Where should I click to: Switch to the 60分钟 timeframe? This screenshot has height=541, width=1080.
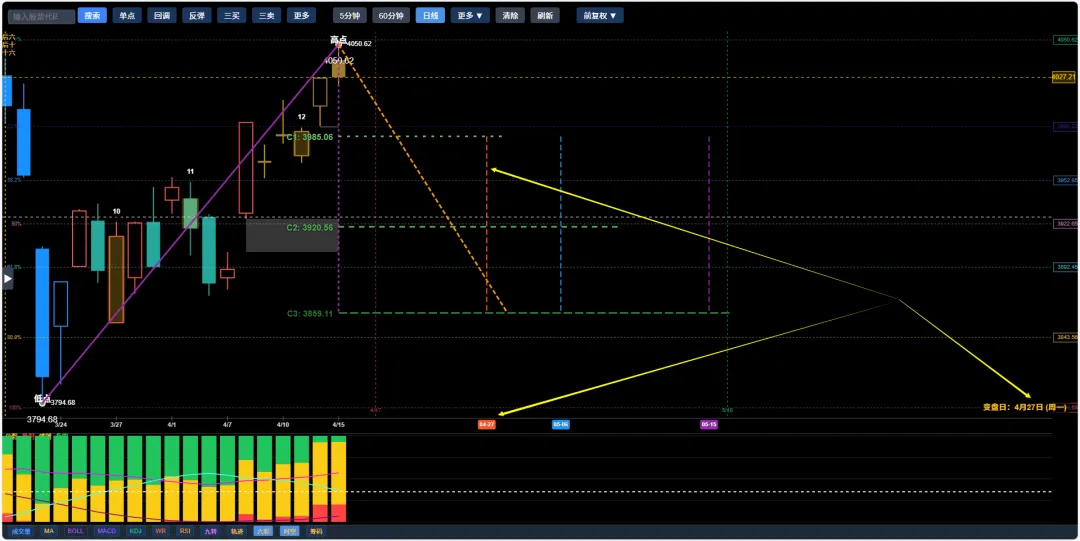pos(391,15)
